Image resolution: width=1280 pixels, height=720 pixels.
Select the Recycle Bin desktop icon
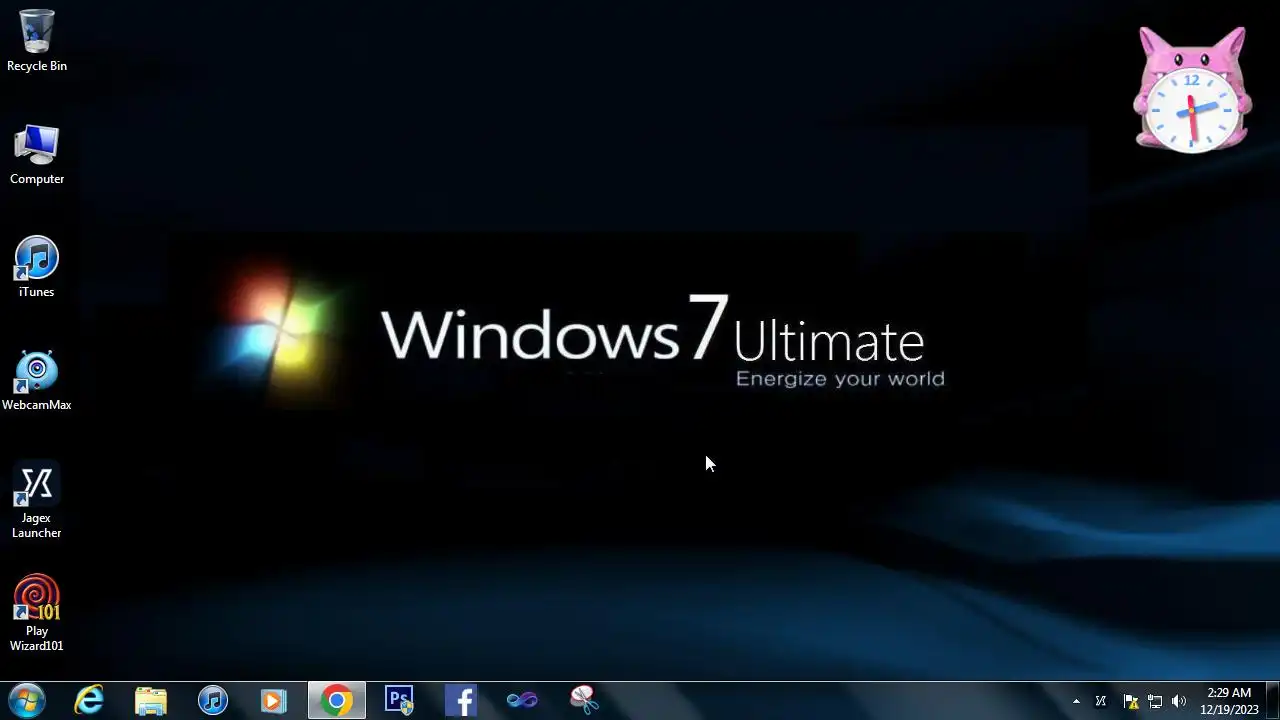(37, 41)
